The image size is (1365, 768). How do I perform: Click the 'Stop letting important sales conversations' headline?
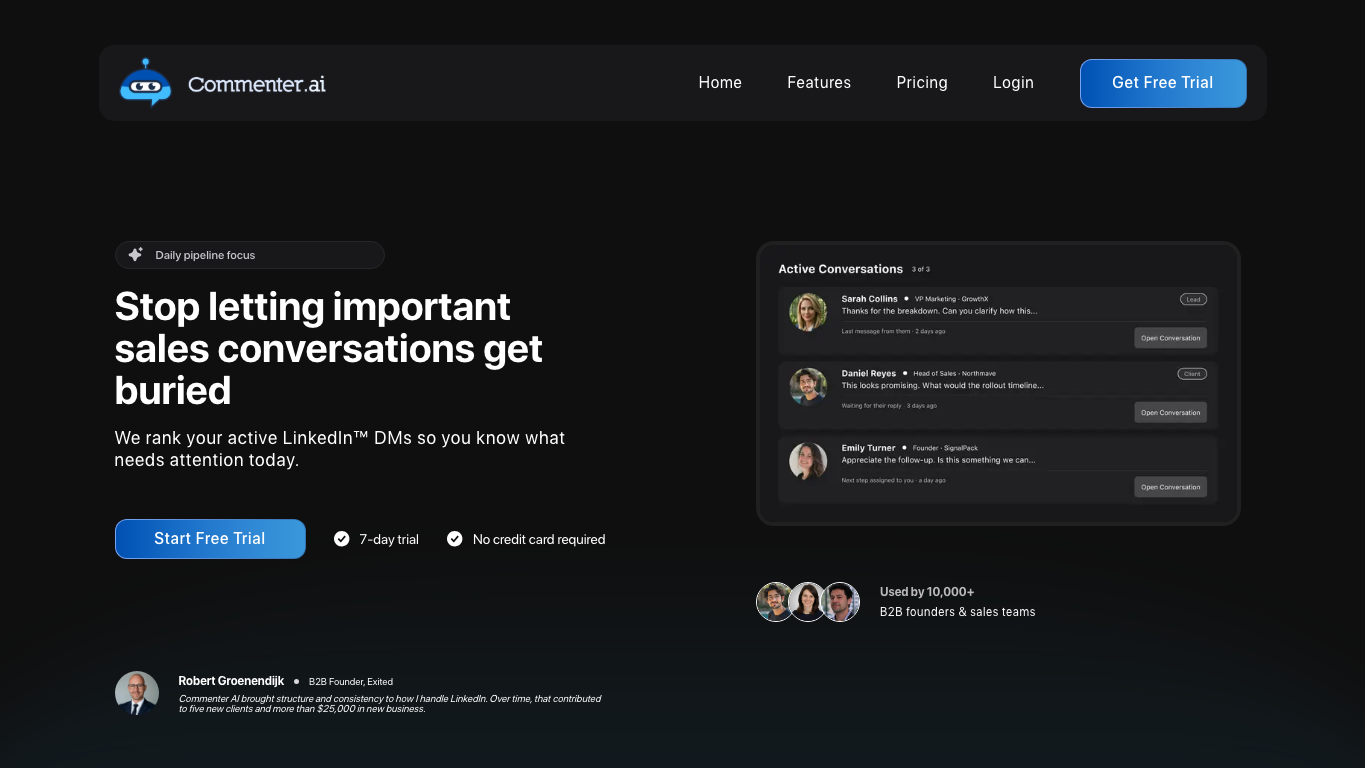(329, 348)
